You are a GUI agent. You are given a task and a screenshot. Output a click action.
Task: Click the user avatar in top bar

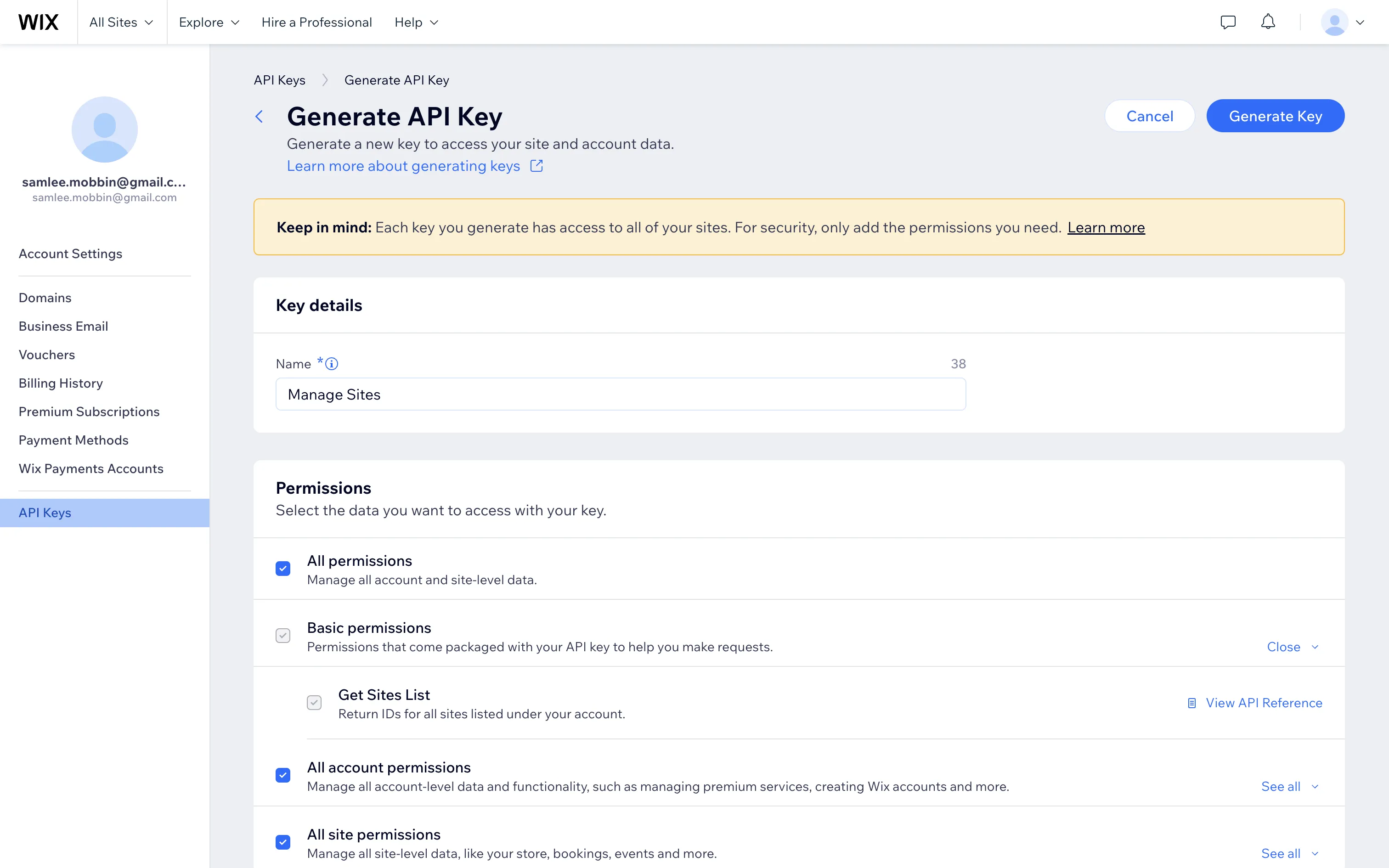point(1334,22)
